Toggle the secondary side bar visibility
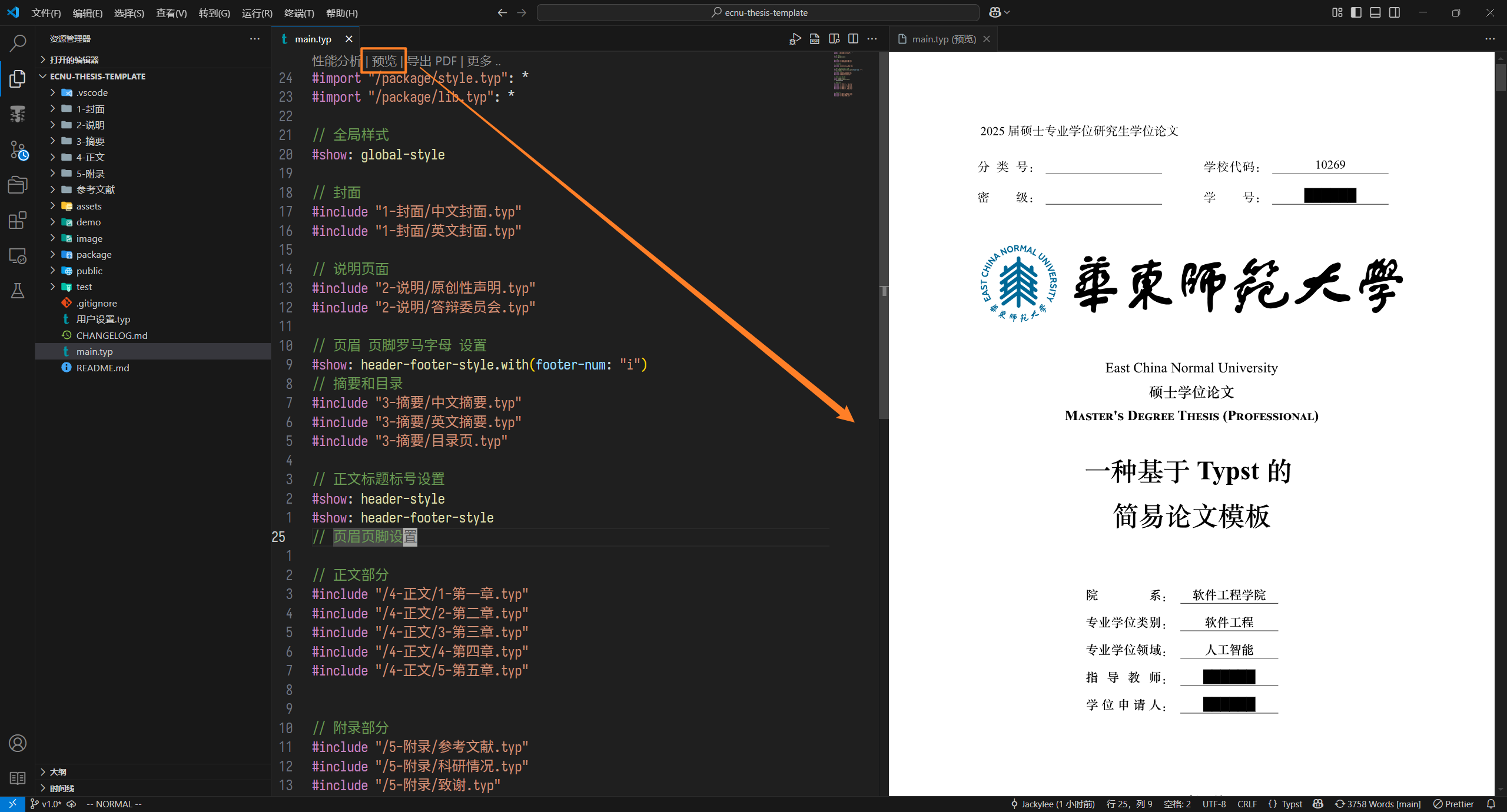1507x812 pixels. tap(1395, 12)
